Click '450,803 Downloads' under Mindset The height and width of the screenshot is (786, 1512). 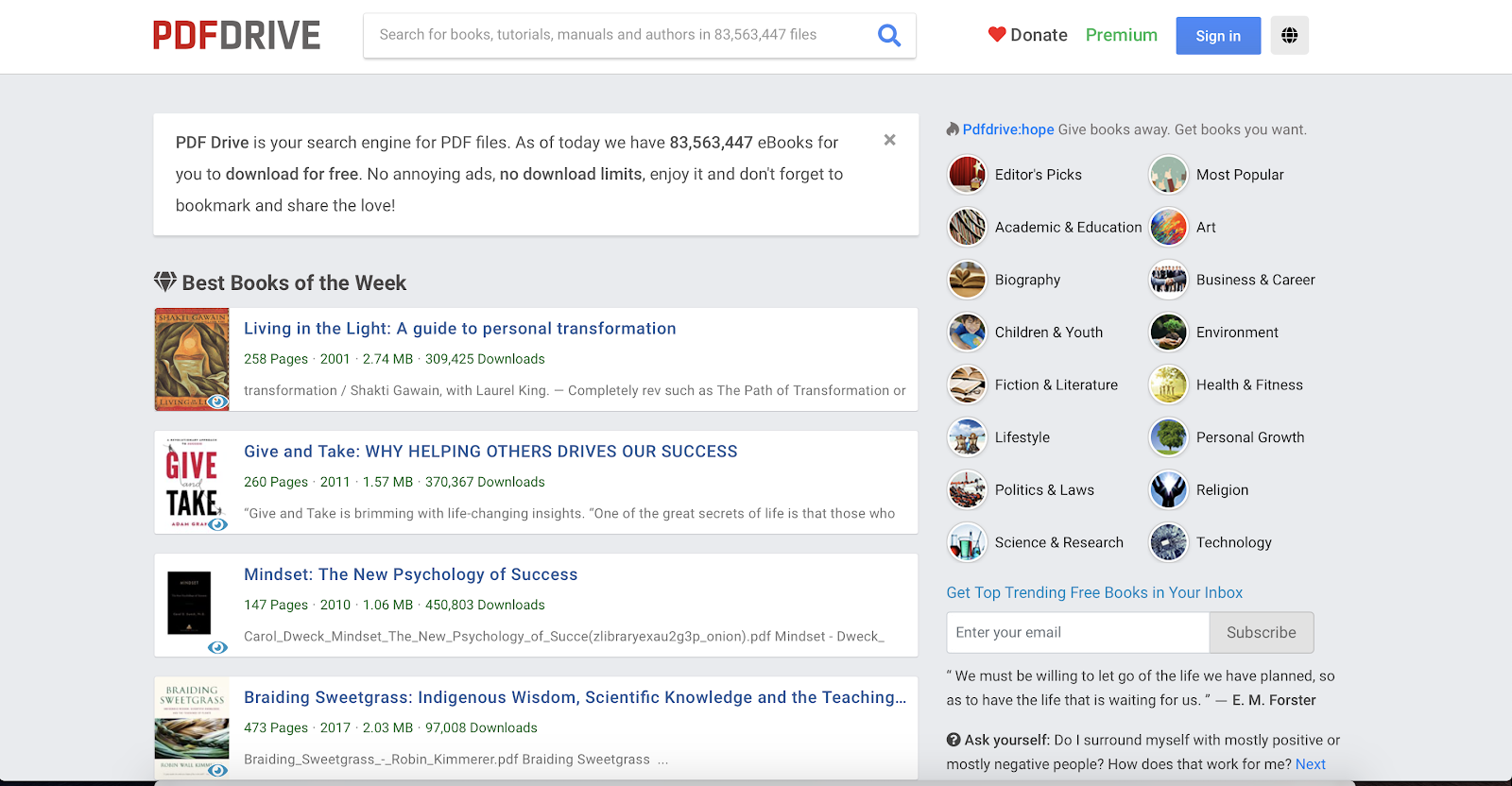[485, 605]
